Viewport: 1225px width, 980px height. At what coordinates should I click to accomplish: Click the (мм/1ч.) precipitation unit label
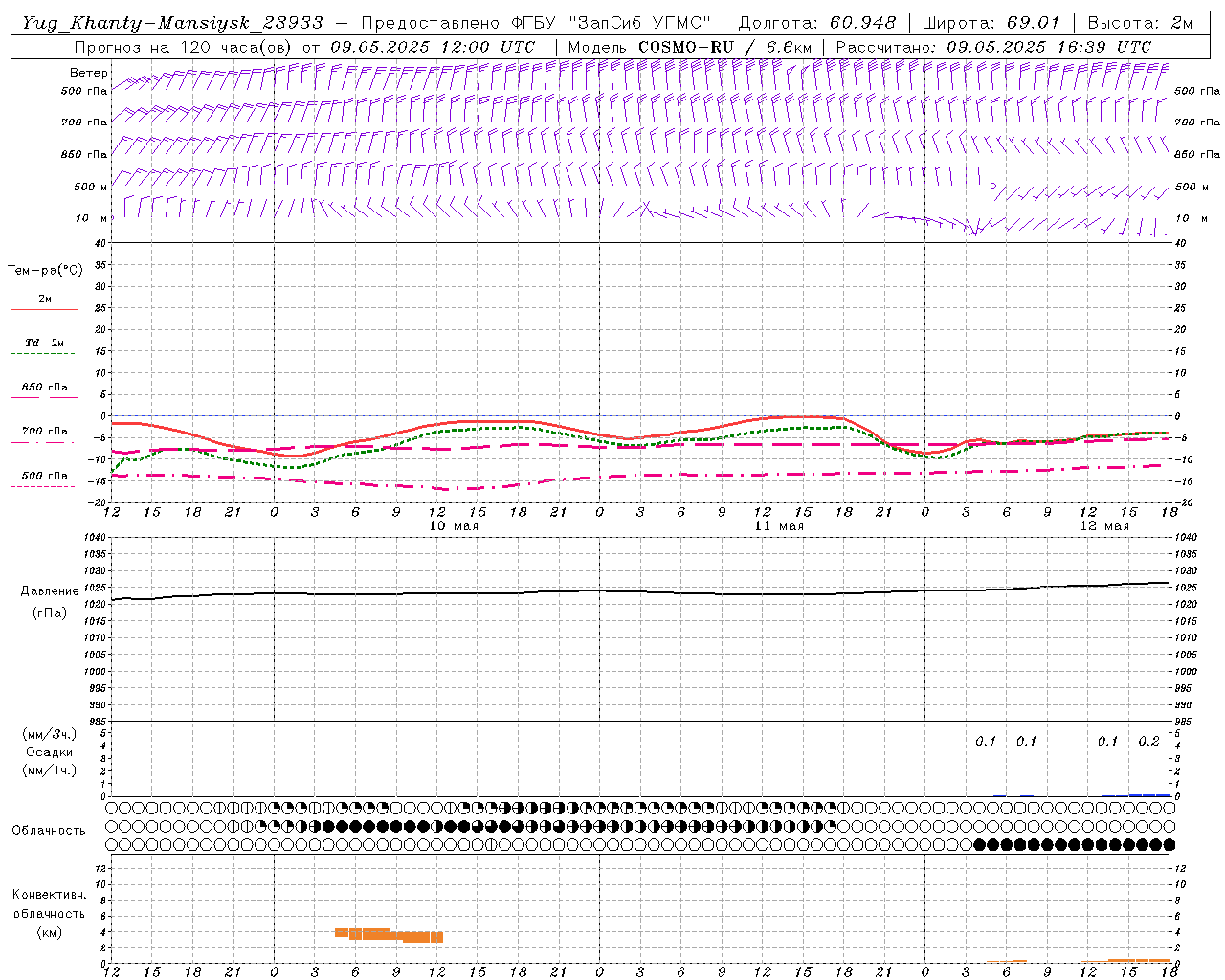coord(50,770)
